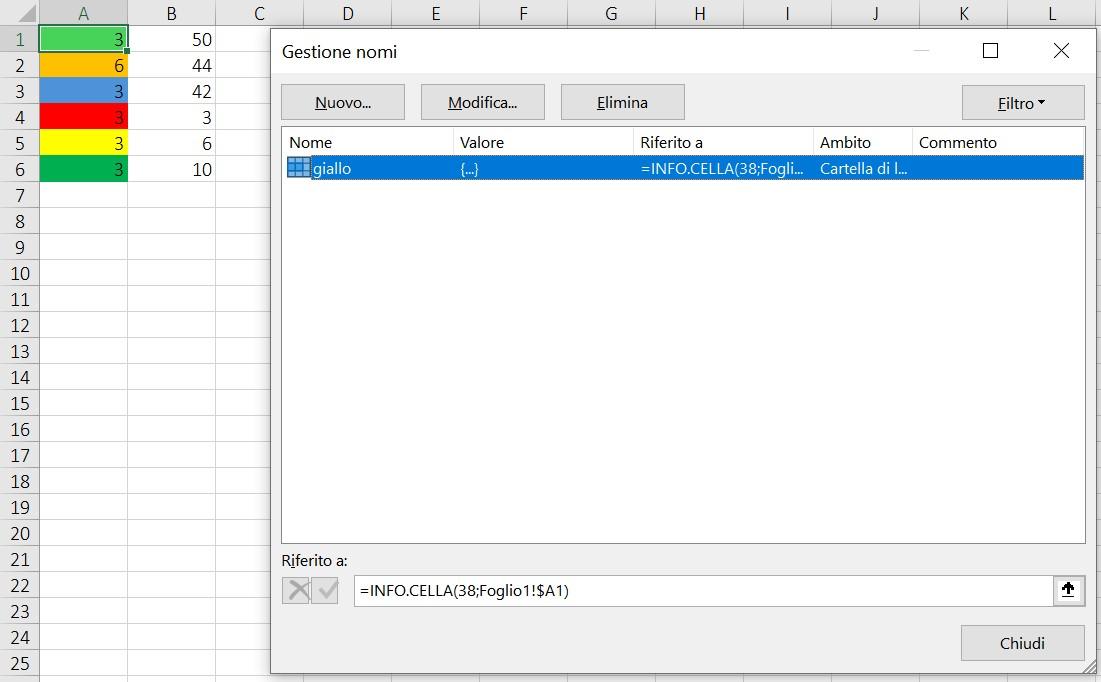1101x682 pixels.
Task: Click the confirm checkmark icon next to the formula
Action: click(x=326, y=590)
